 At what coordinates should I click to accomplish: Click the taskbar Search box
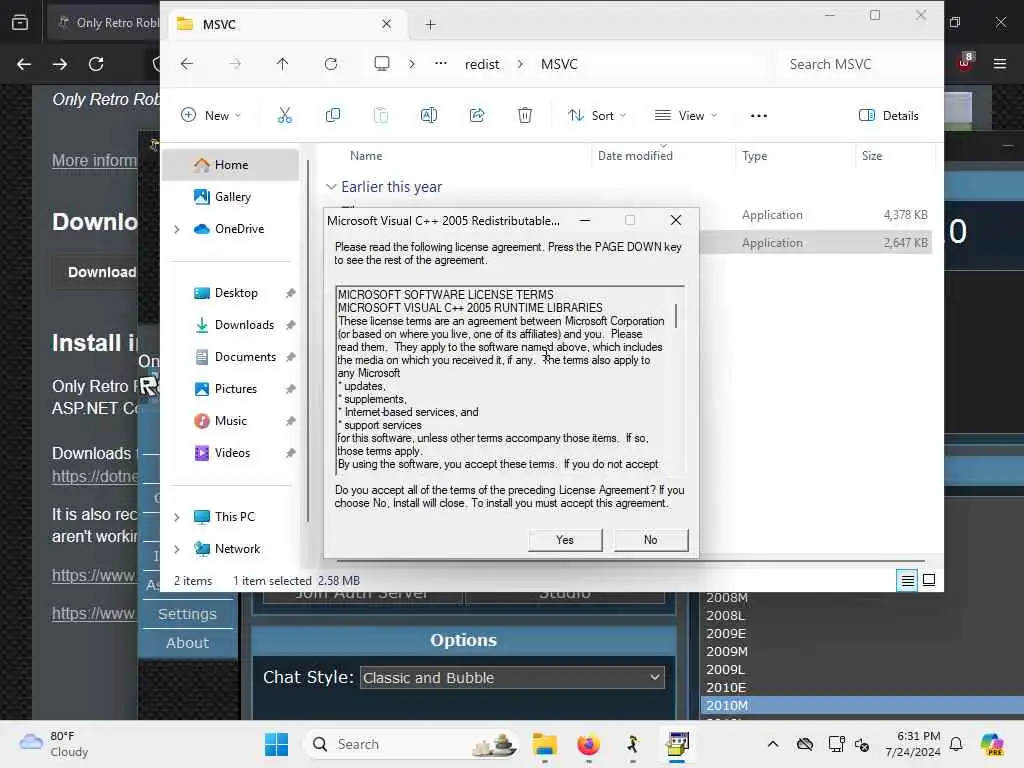pos(411,744)
